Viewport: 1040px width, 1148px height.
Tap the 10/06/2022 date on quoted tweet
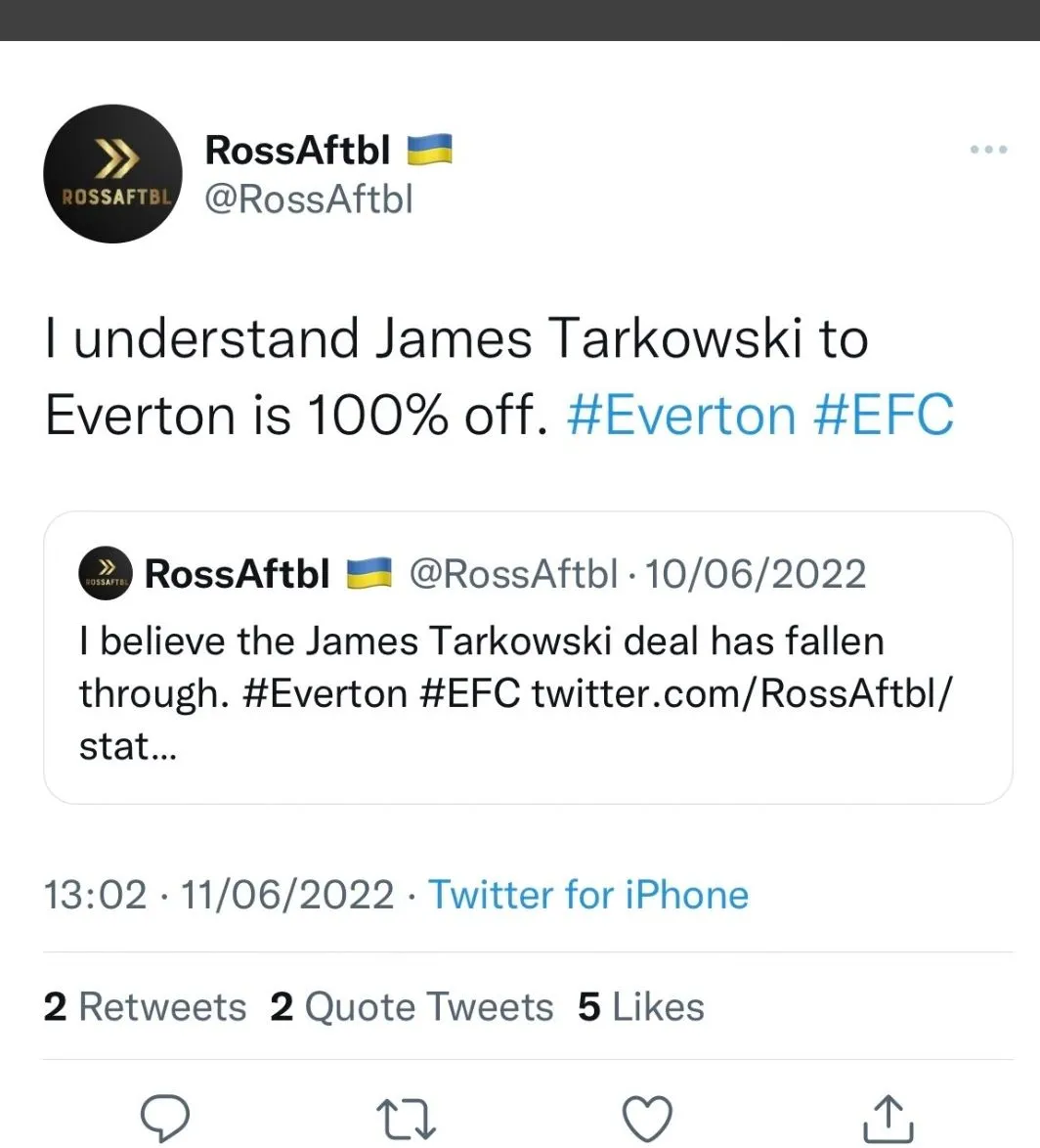(756, 574)
